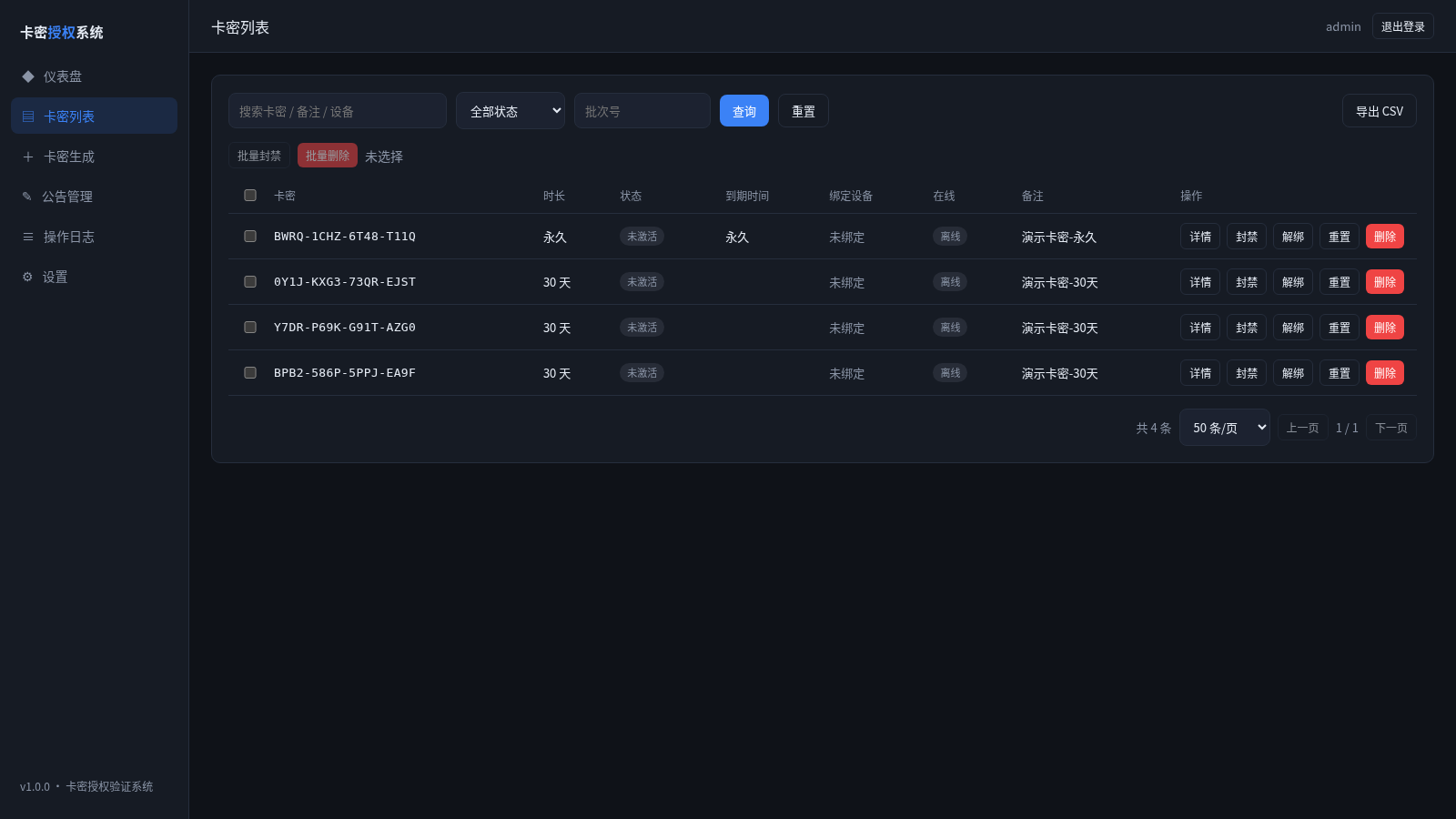This screenshot has height=819, width=1456.
Task: Go to 卡密生成 in the sidebar
Action: (x=95, y=157)
